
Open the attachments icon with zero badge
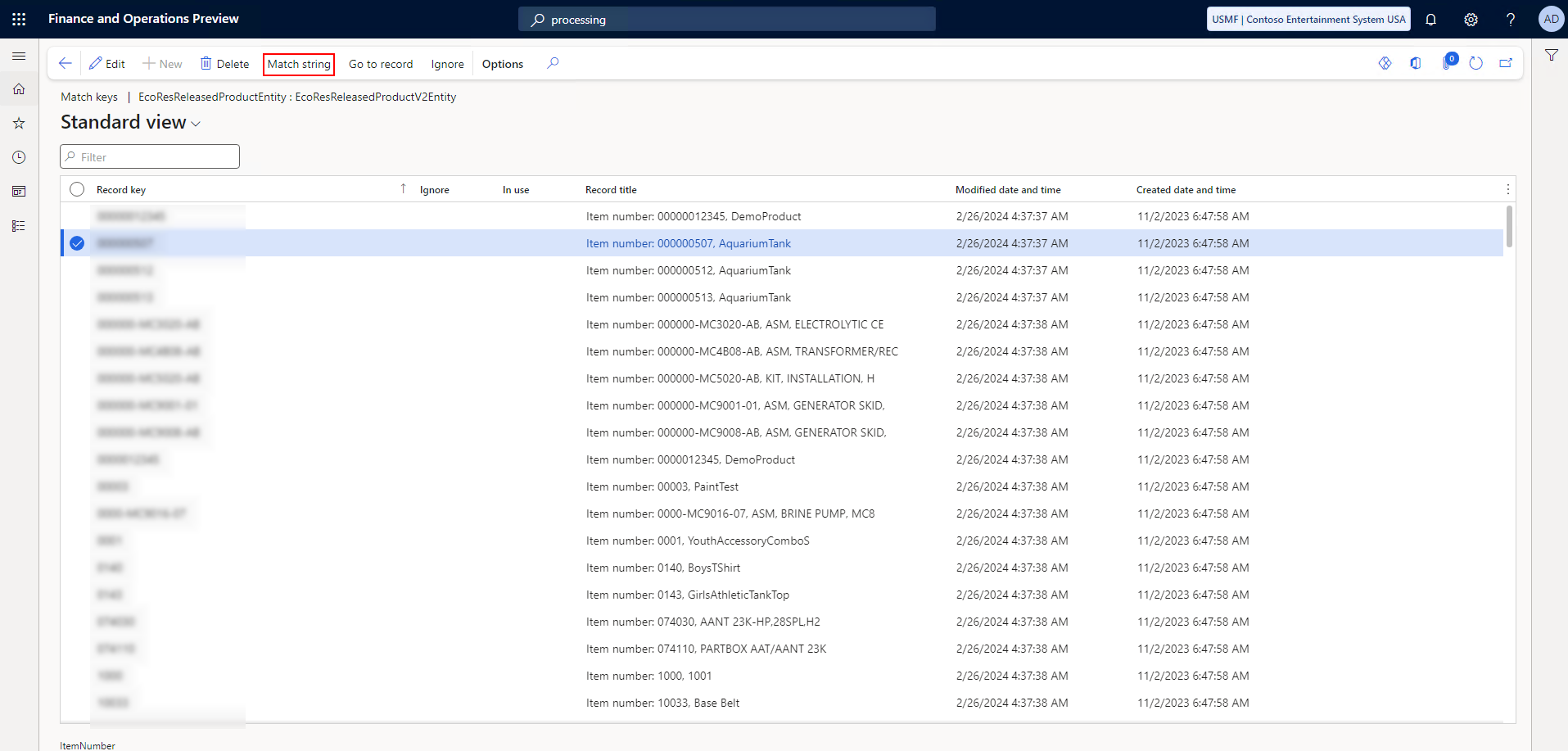point(1448,62)
